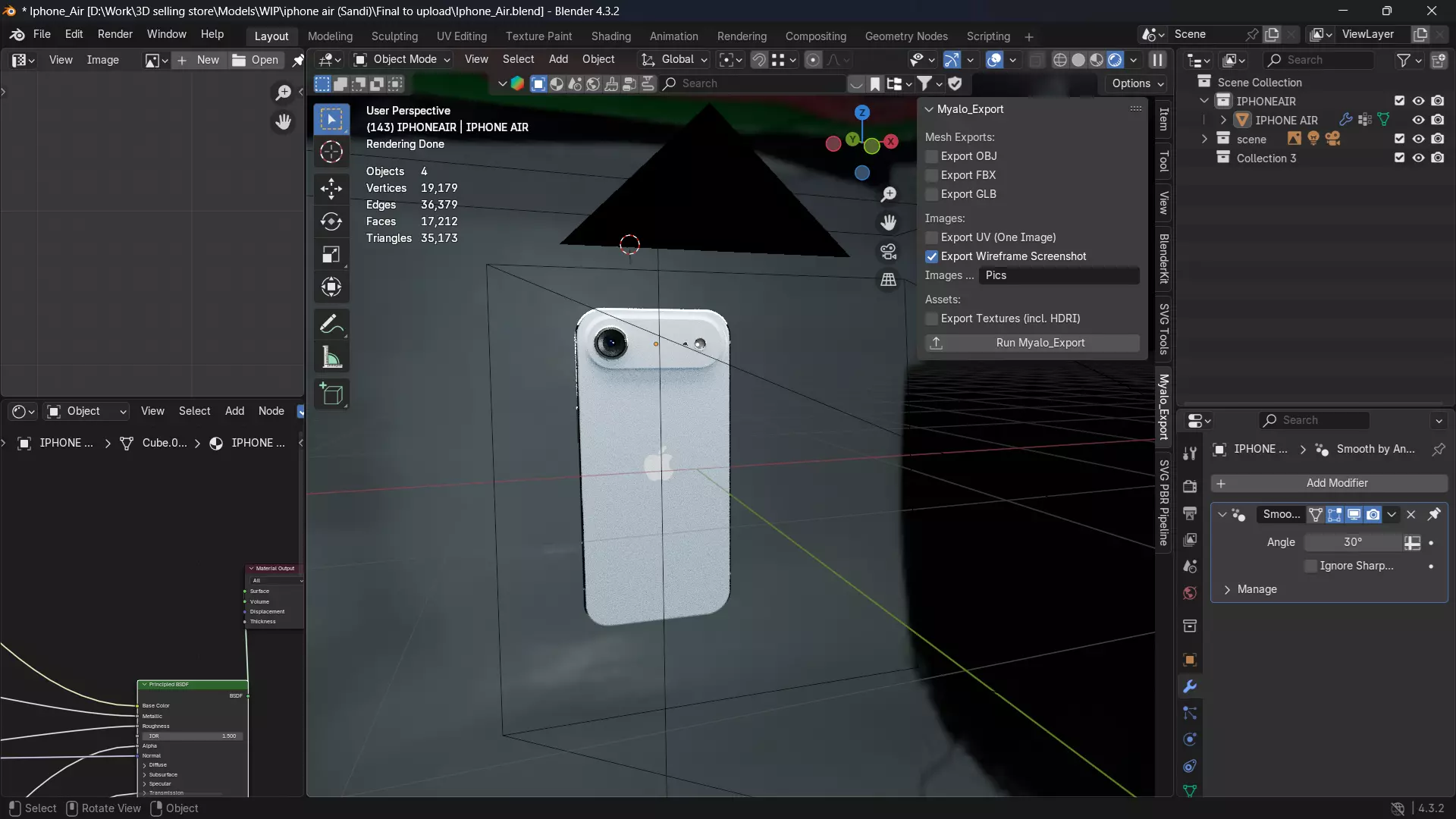
Task: Expand the Manage section of modifier
Action: (x=1227, y=589)
